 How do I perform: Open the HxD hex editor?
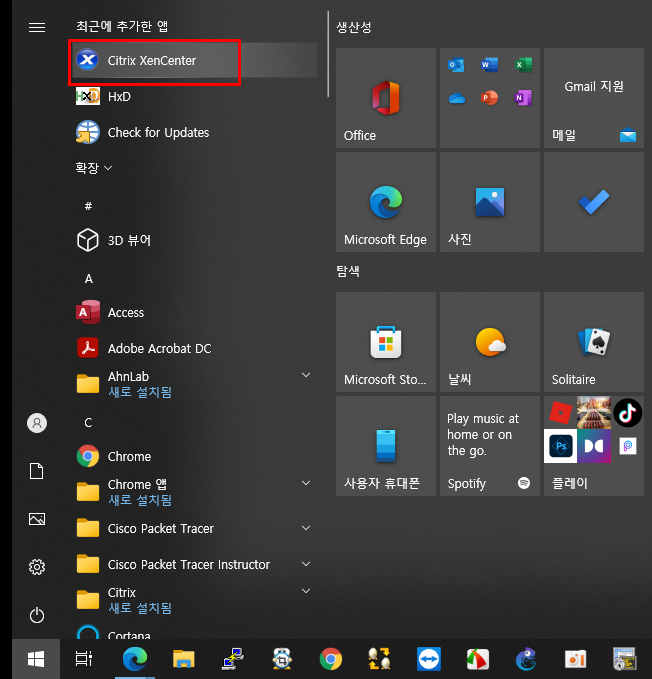coord(195,96)
